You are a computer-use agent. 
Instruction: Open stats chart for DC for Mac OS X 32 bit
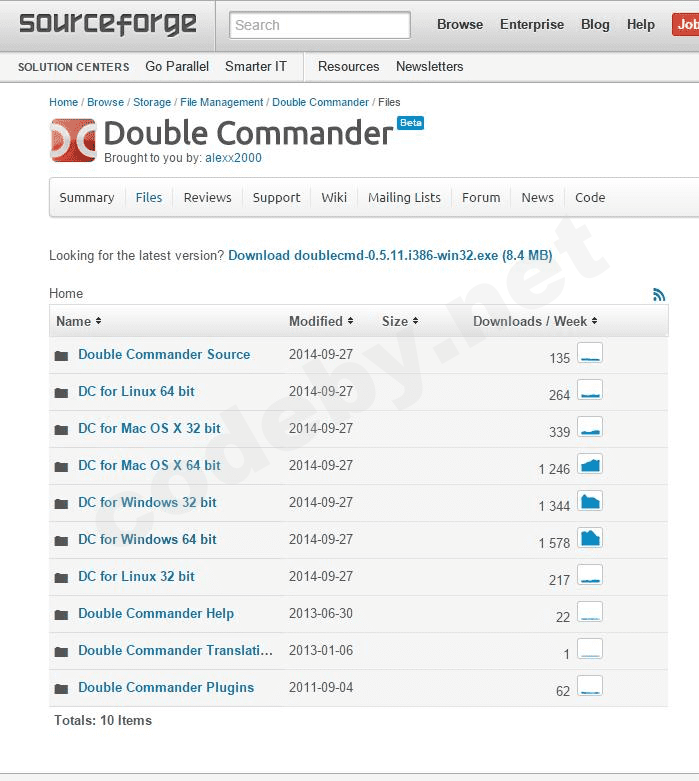(590, 427)
